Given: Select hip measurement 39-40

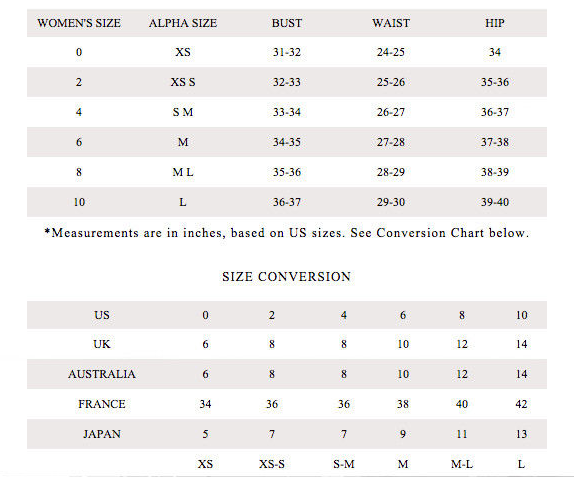Looking at the screenshot, I should point(495,202).
